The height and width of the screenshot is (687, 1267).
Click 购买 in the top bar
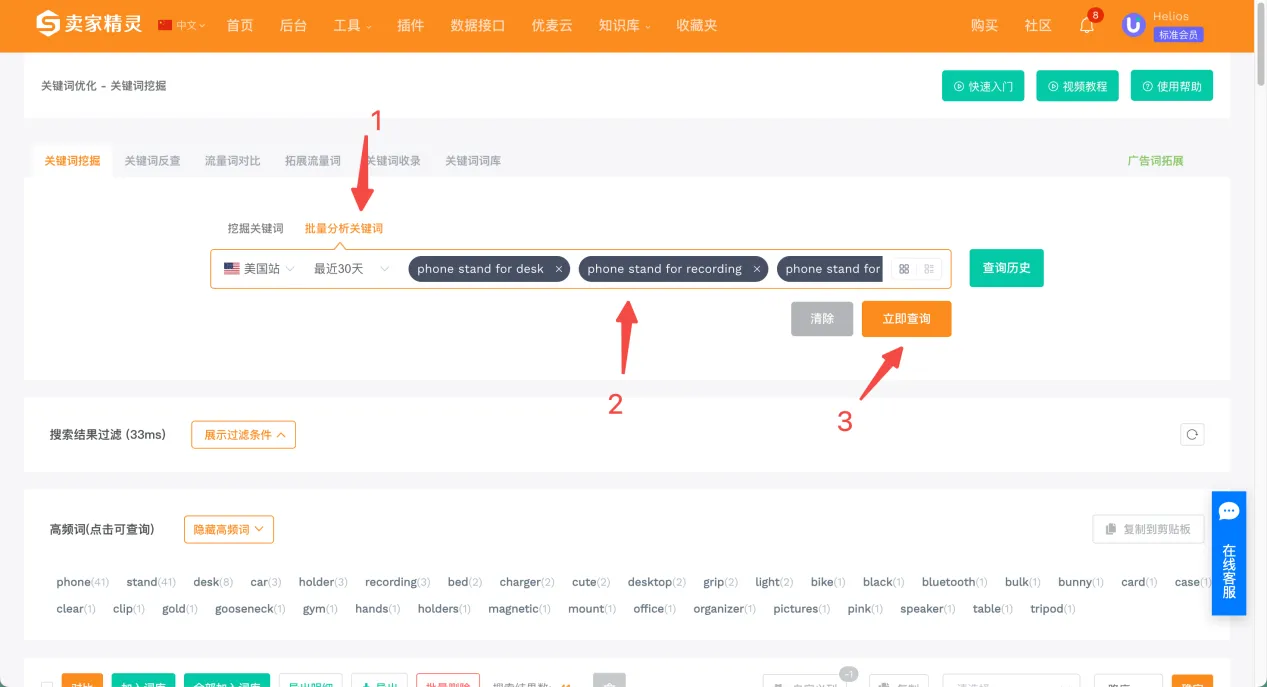point(984,25)
